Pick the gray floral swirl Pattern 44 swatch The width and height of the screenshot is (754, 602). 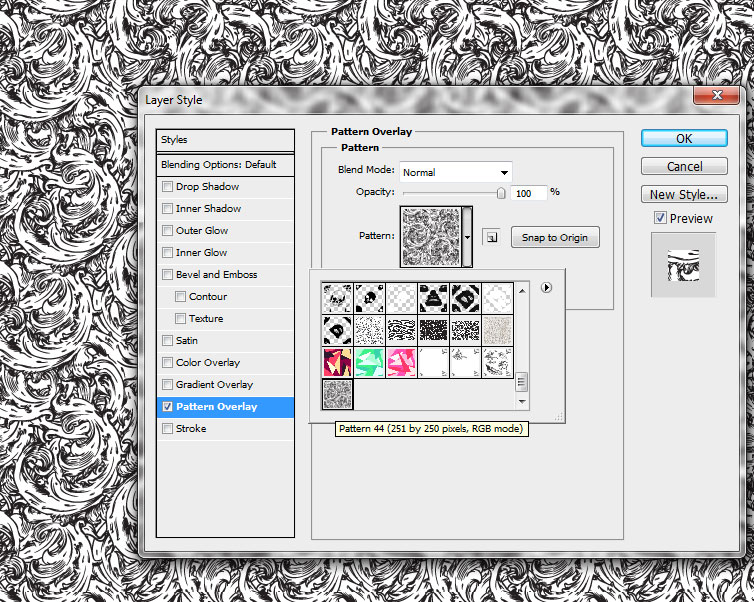[x=338, y=394]
